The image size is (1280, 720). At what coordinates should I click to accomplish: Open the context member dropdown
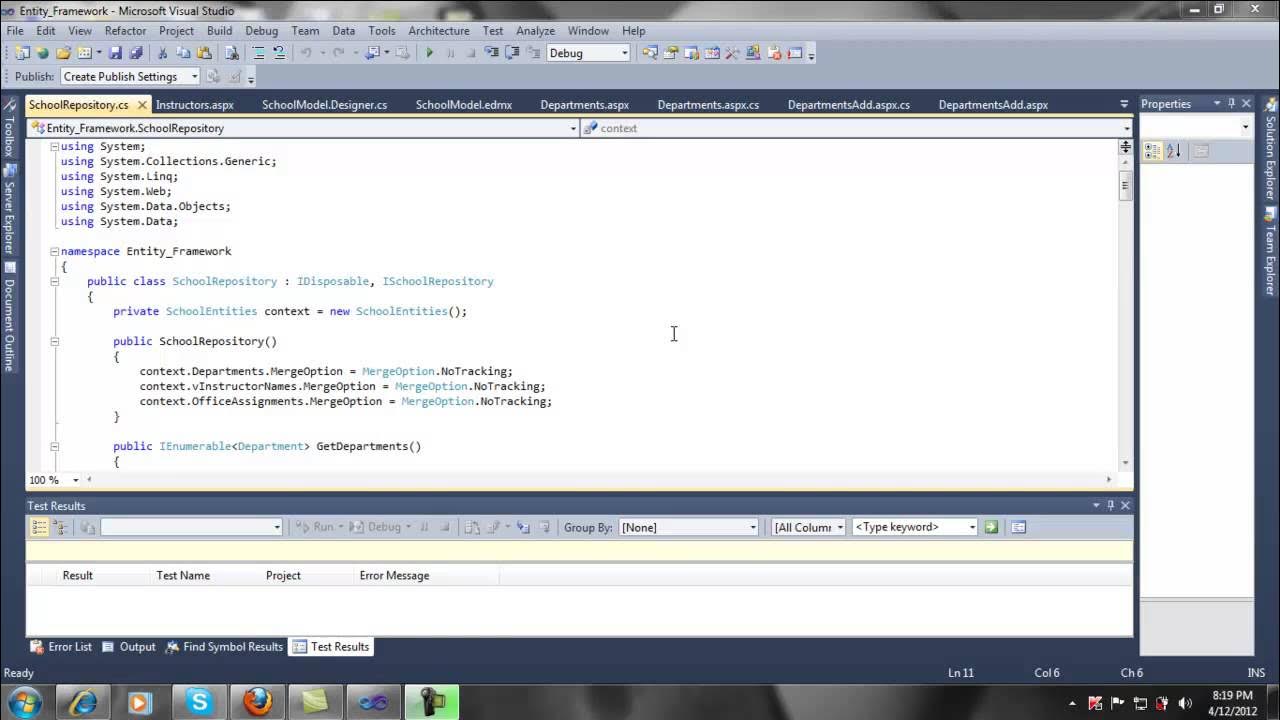[1126, 128]
